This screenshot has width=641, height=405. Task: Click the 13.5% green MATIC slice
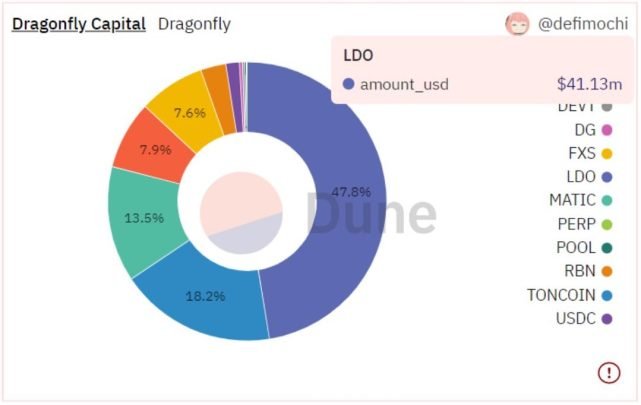tap(143, 221)
